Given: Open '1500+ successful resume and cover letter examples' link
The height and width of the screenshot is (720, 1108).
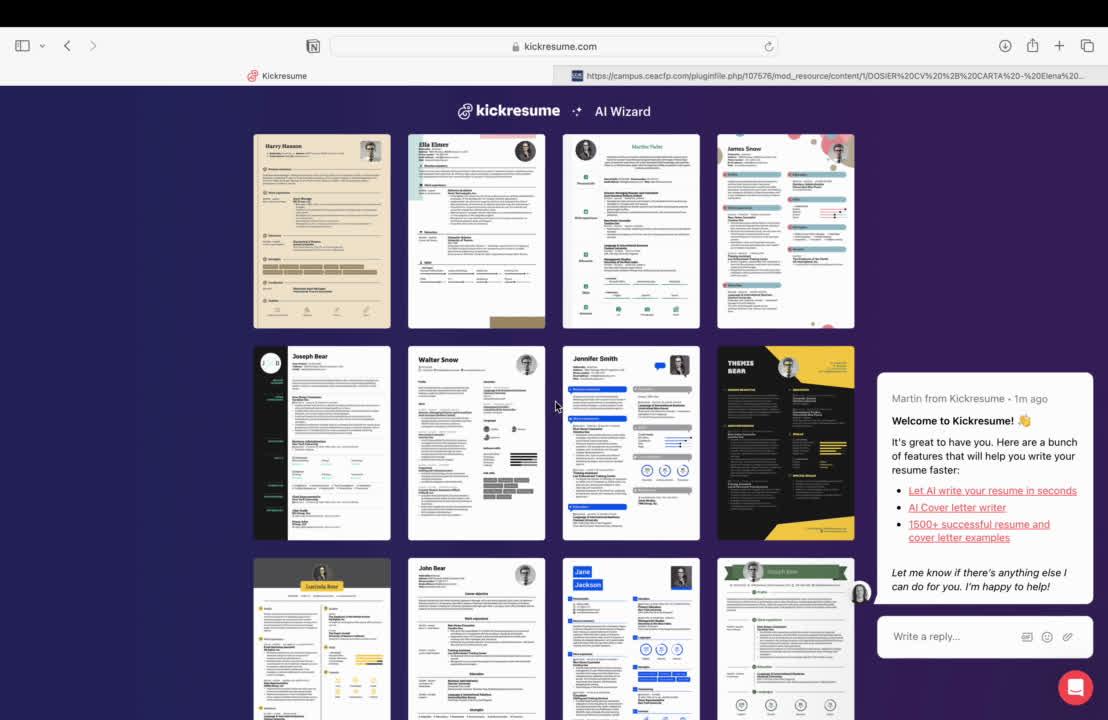Looking at the screenshot, I should [x=979, y=531].
